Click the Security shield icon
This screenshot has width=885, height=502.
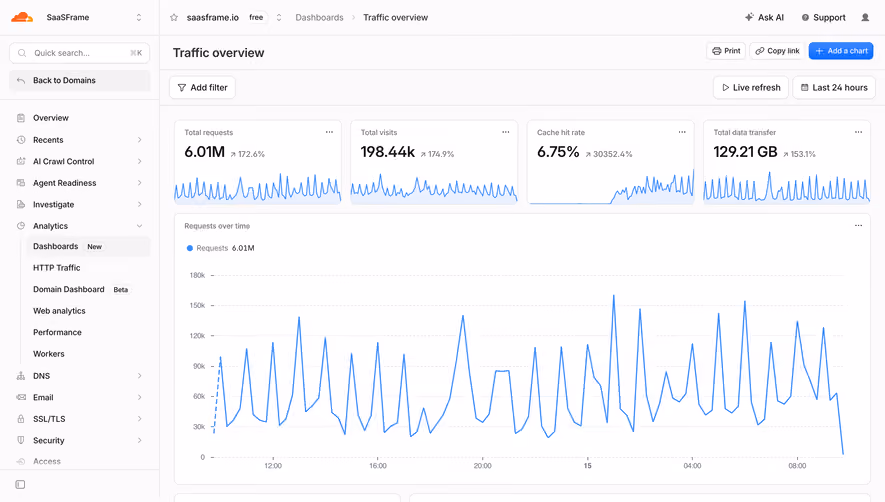click(21, 440)
